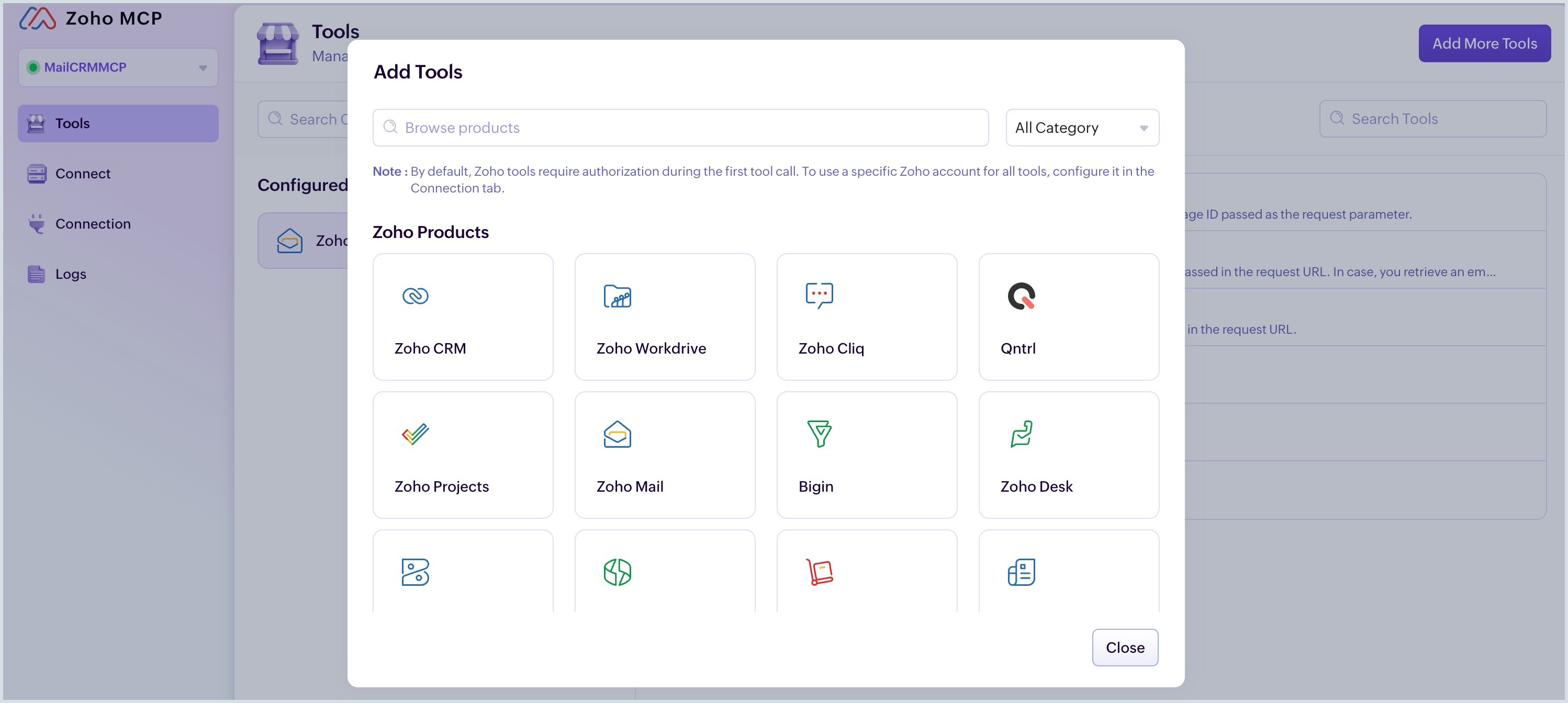
Task: Focus the Search Tools input field
Action: (x=1433, y=119)
